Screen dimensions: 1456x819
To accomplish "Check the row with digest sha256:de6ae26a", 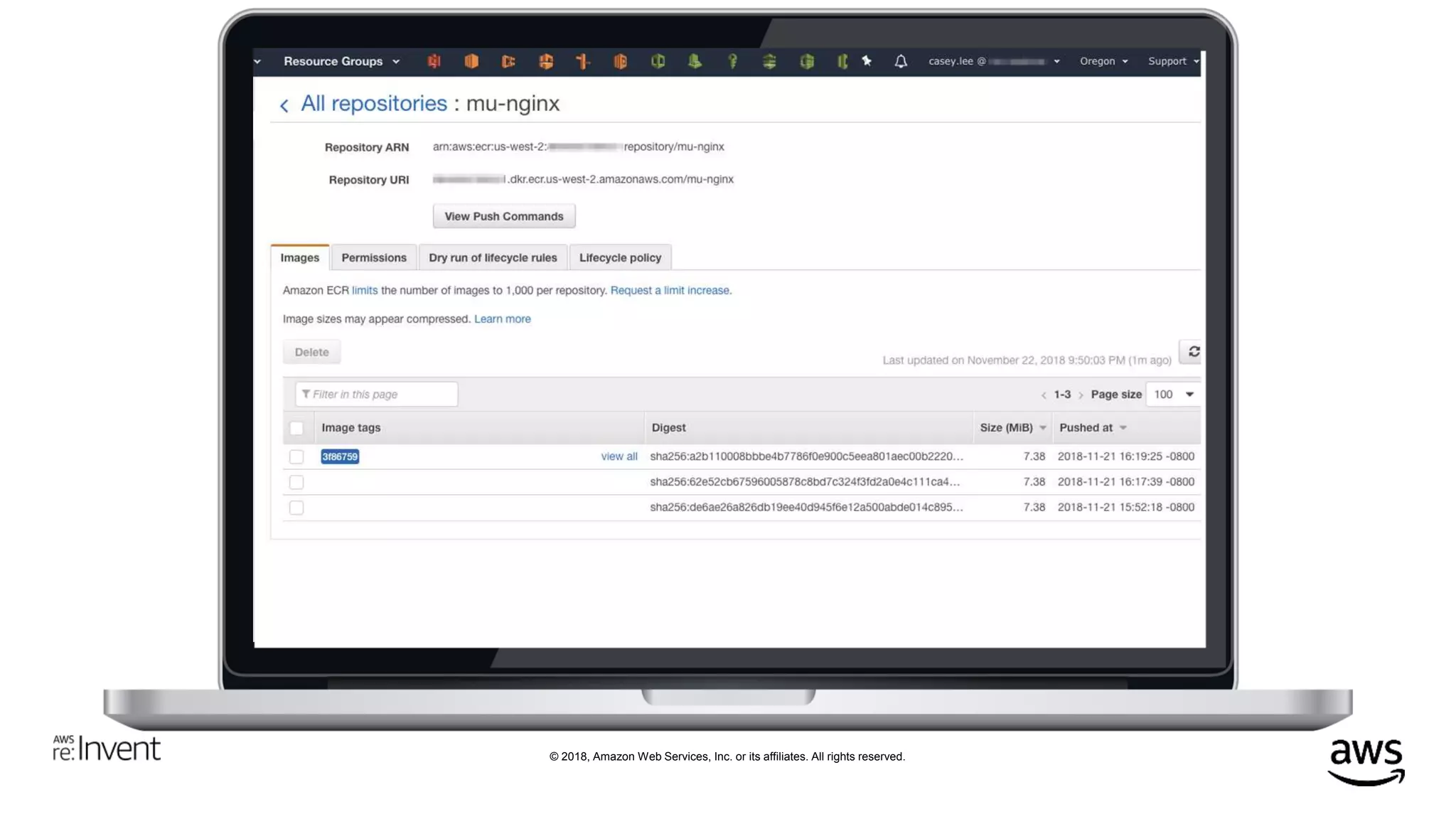I will click(x=296, y=508).
